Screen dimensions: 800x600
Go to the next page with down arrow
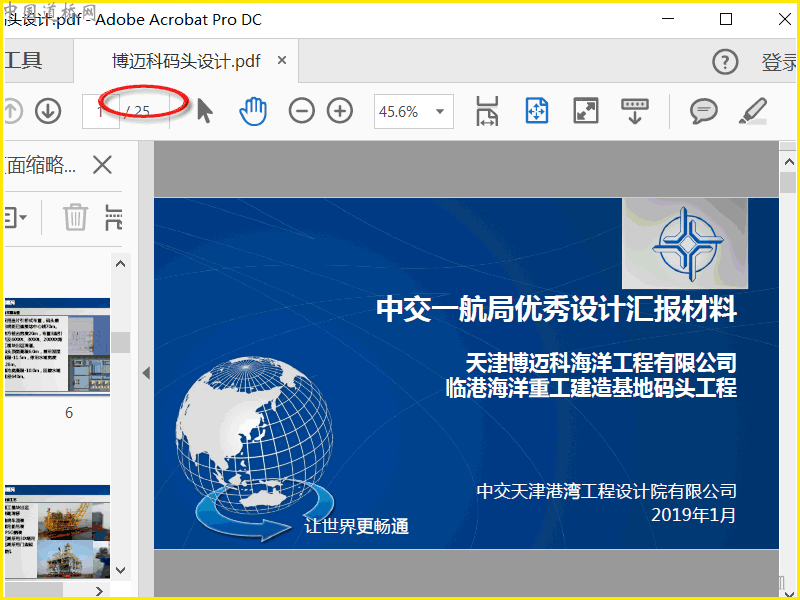pos(48,111)
